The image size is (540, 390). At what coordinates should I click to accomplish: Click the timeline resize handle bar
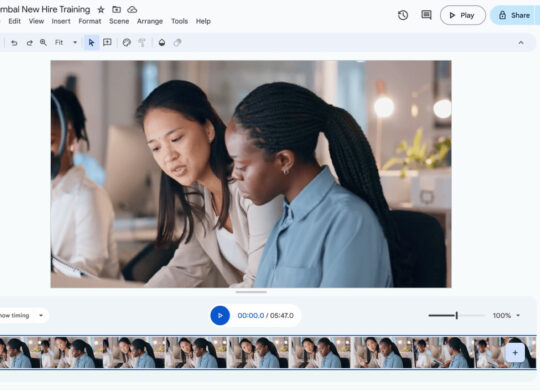(x=251, y=292)
